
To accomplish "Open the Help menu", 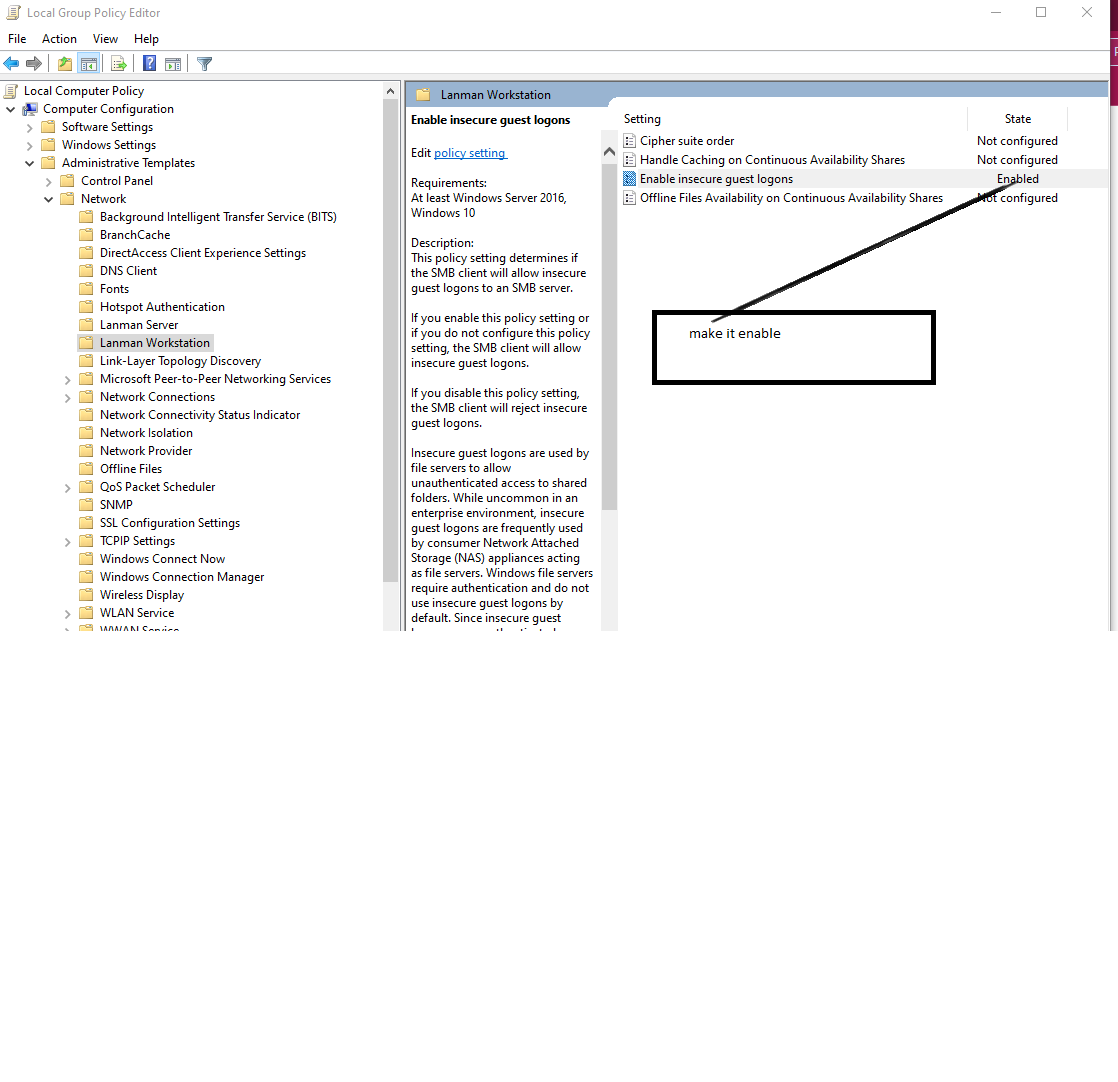I will point(146,38).
